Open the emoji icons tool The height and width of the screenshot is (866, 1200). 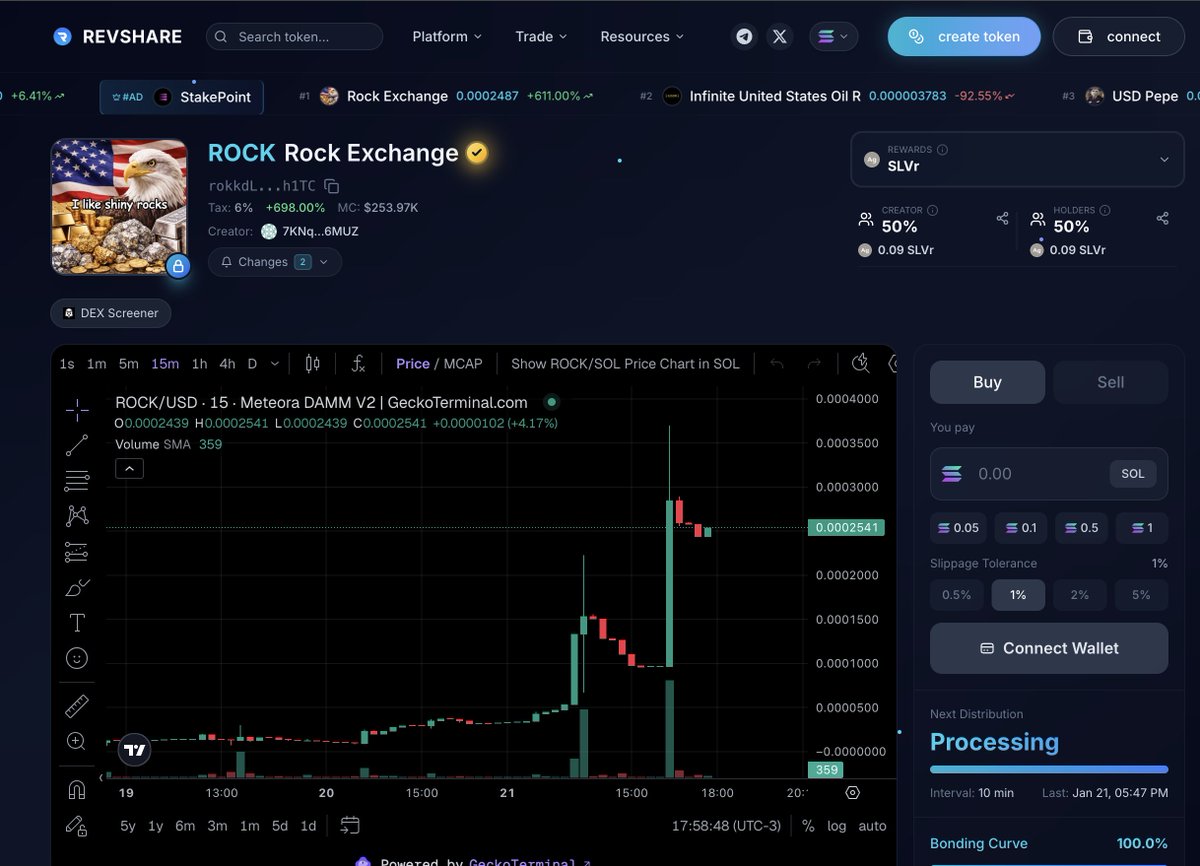[x=77, y=658]
